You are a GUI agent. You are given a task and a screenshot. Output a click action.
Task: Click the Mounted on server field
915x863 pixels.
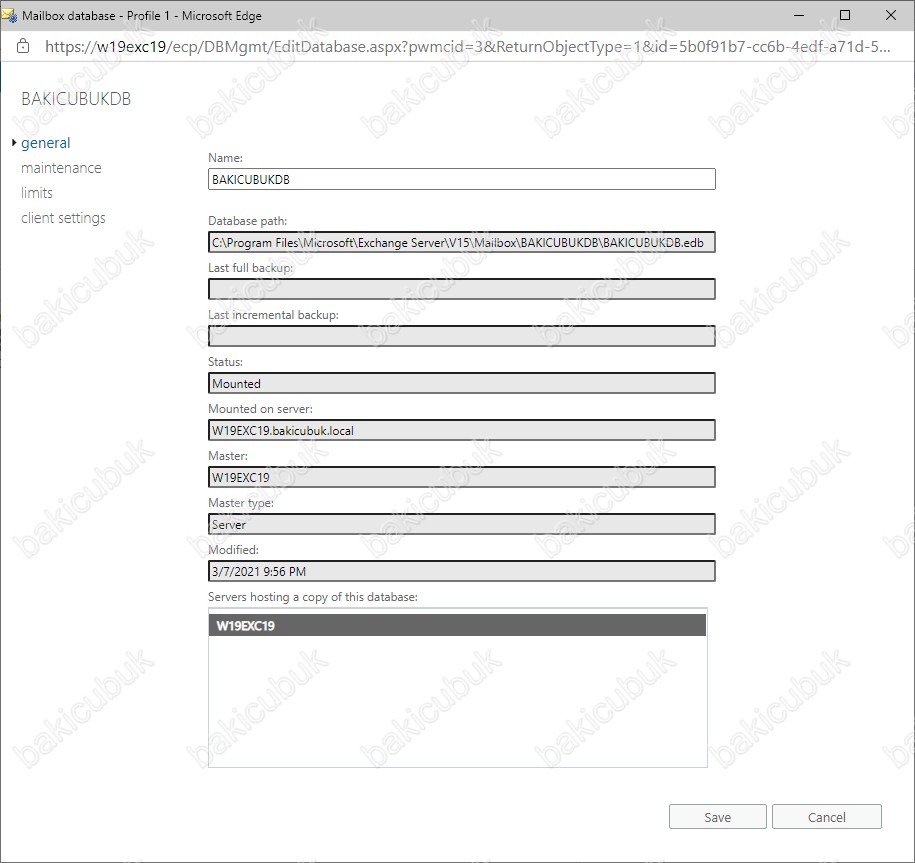tap(462, 431)
